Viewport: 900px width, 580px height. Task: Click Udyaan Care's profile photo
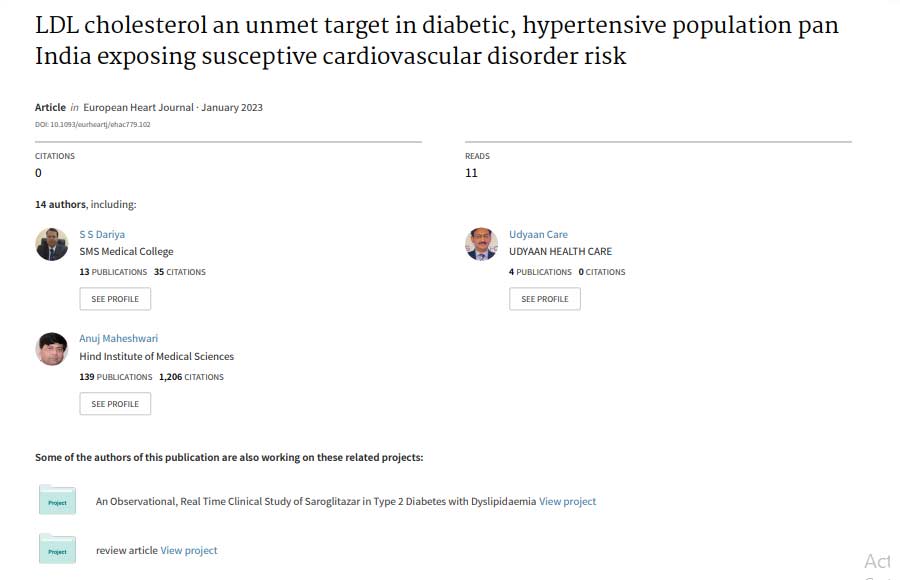481,244
